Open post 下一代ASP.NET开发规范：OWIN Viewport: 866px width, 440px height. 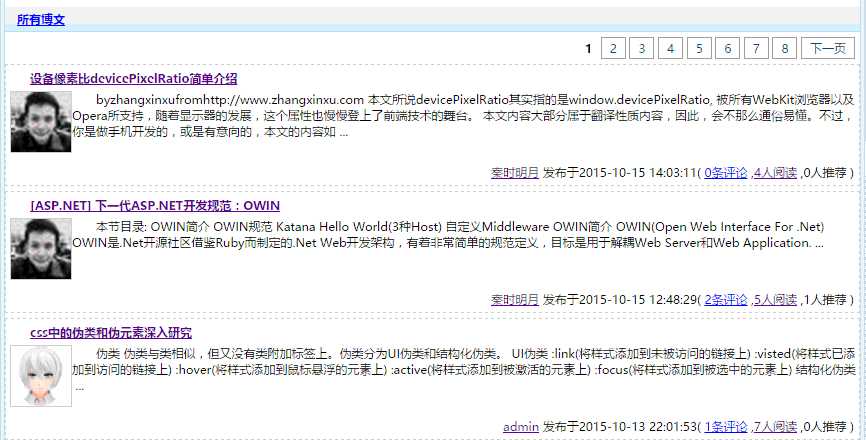tap(155, 206)
